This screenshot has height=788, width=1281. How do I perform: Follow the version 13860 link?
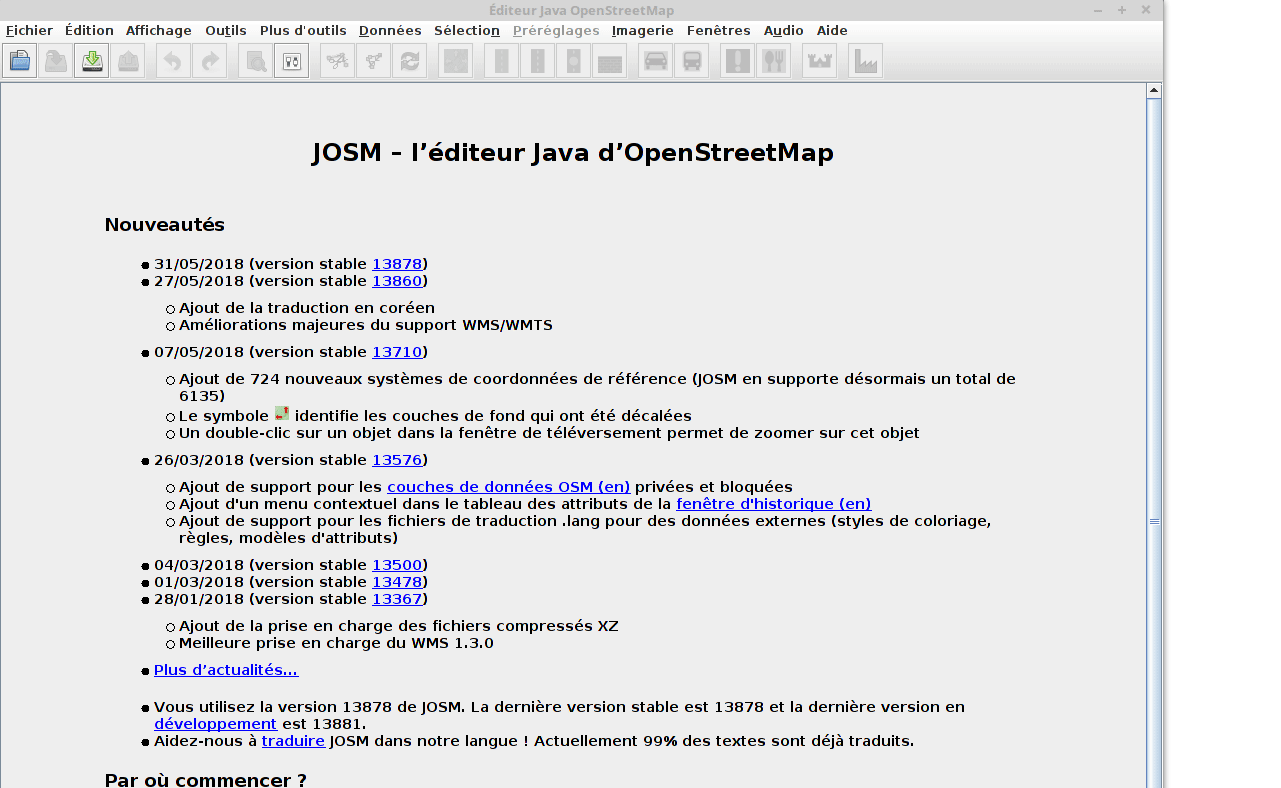[397, 281]
